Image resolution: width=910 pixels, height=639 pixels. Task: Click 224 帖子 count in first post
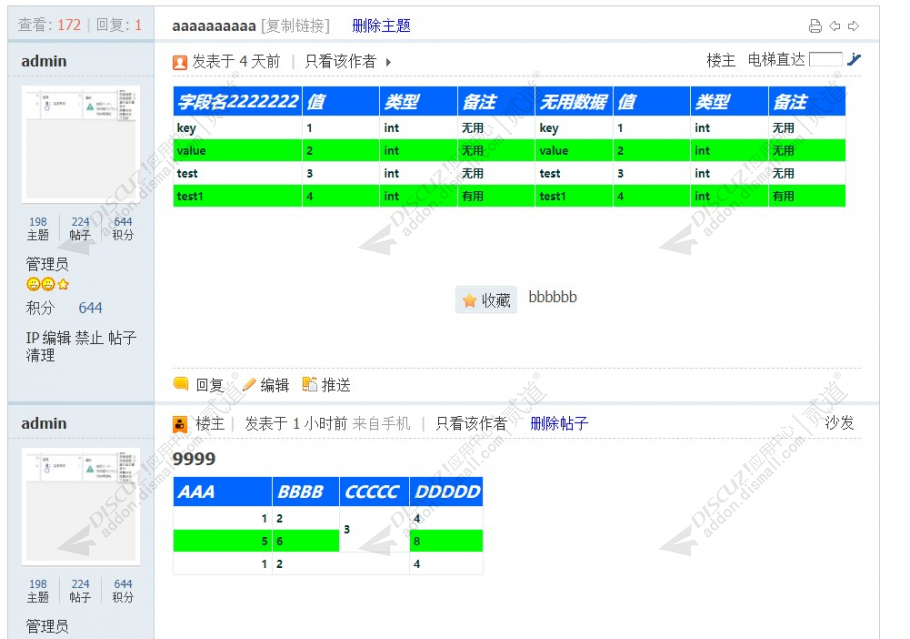(x=80, y=228)
